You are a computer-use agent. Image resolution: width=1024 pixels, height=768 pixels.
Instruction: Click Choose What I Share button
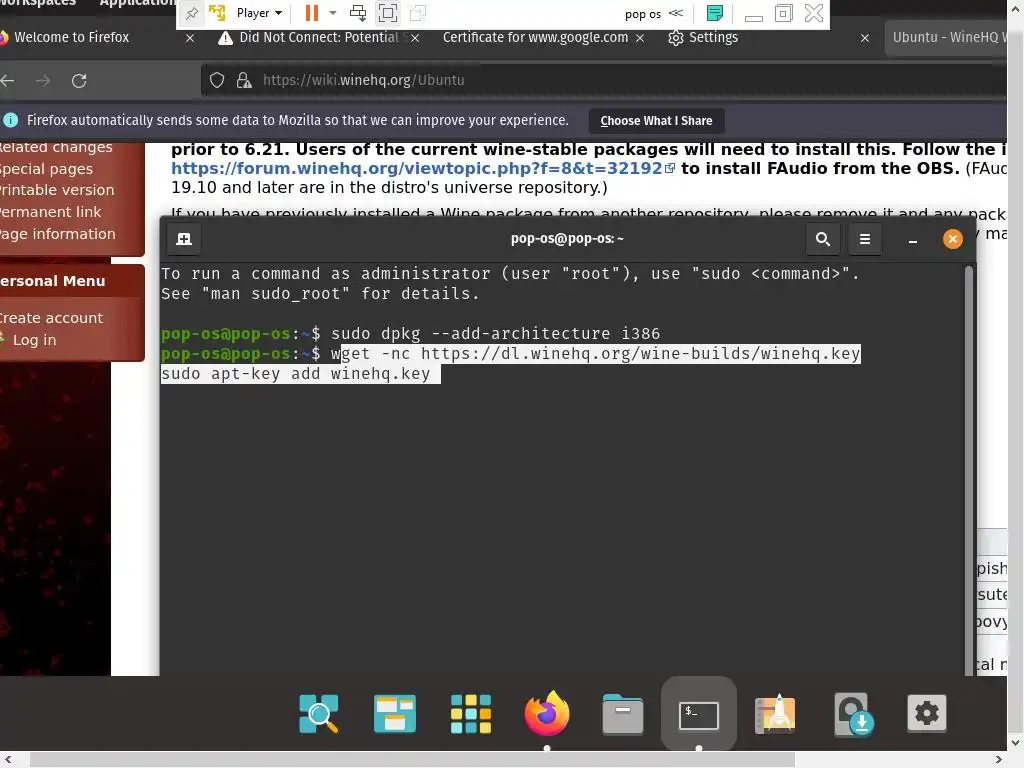click(x=656, y=121)
